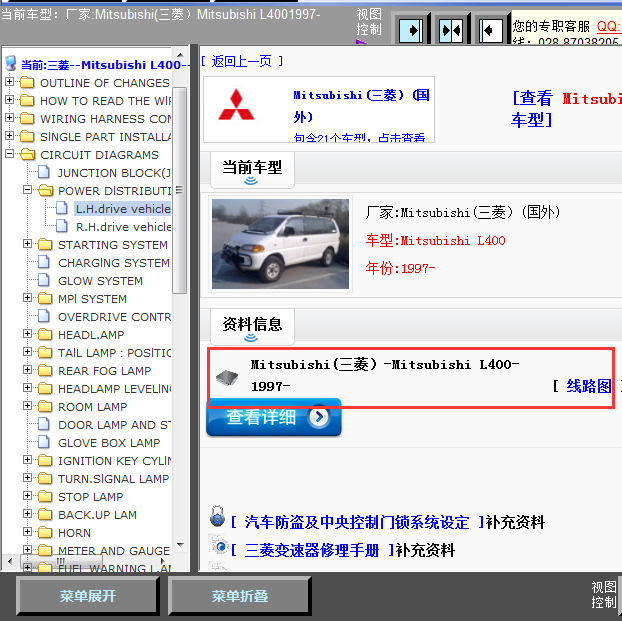Viewport: 622px width, 621px height.
Task: Click the 查看详细 button
Action: [274, 417]
